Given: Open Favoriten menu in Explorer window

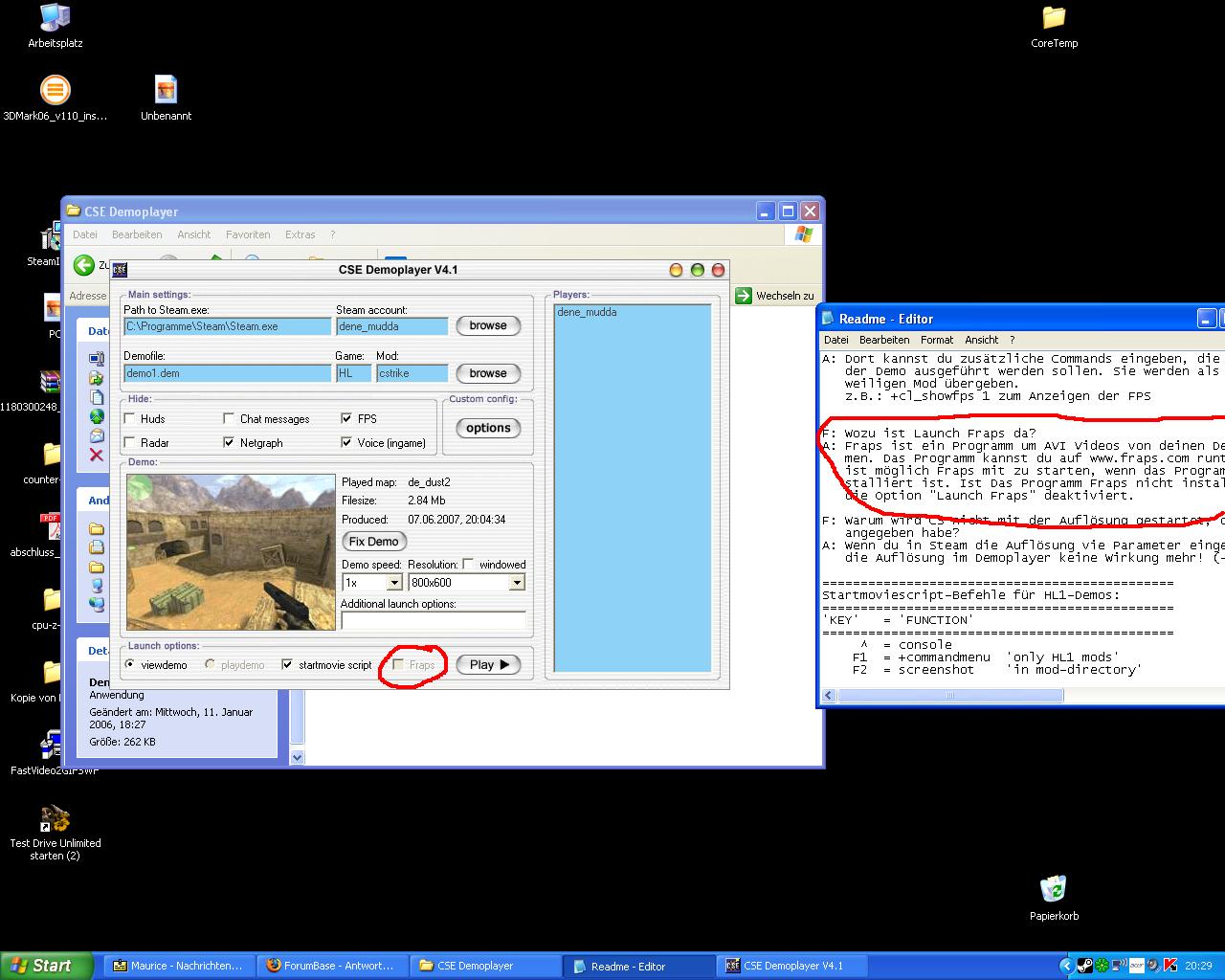Looking at the screenshot, I should 248,234.
